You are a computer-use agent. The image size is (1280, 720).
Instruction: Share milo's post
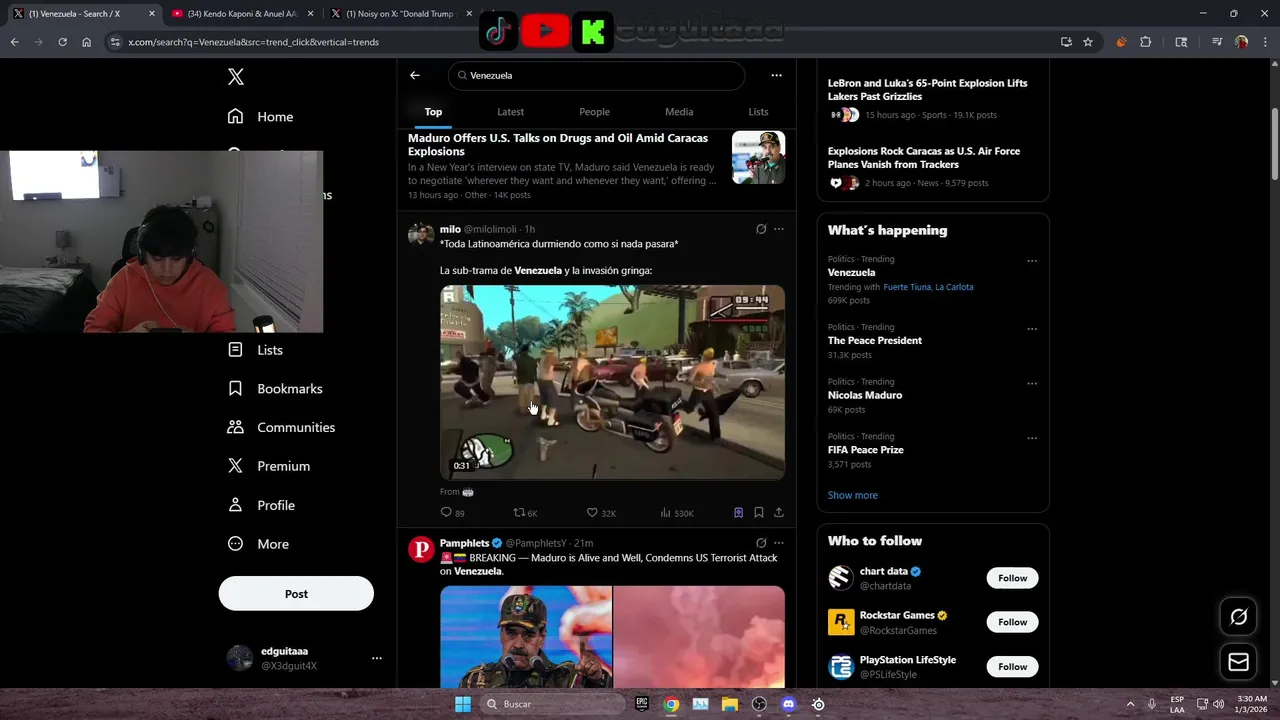779,513
